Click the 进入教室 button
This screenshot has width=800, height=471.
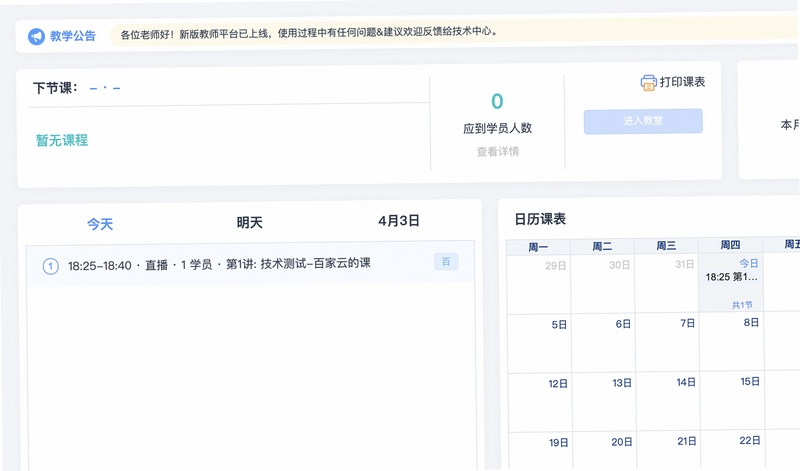[643, 121]
